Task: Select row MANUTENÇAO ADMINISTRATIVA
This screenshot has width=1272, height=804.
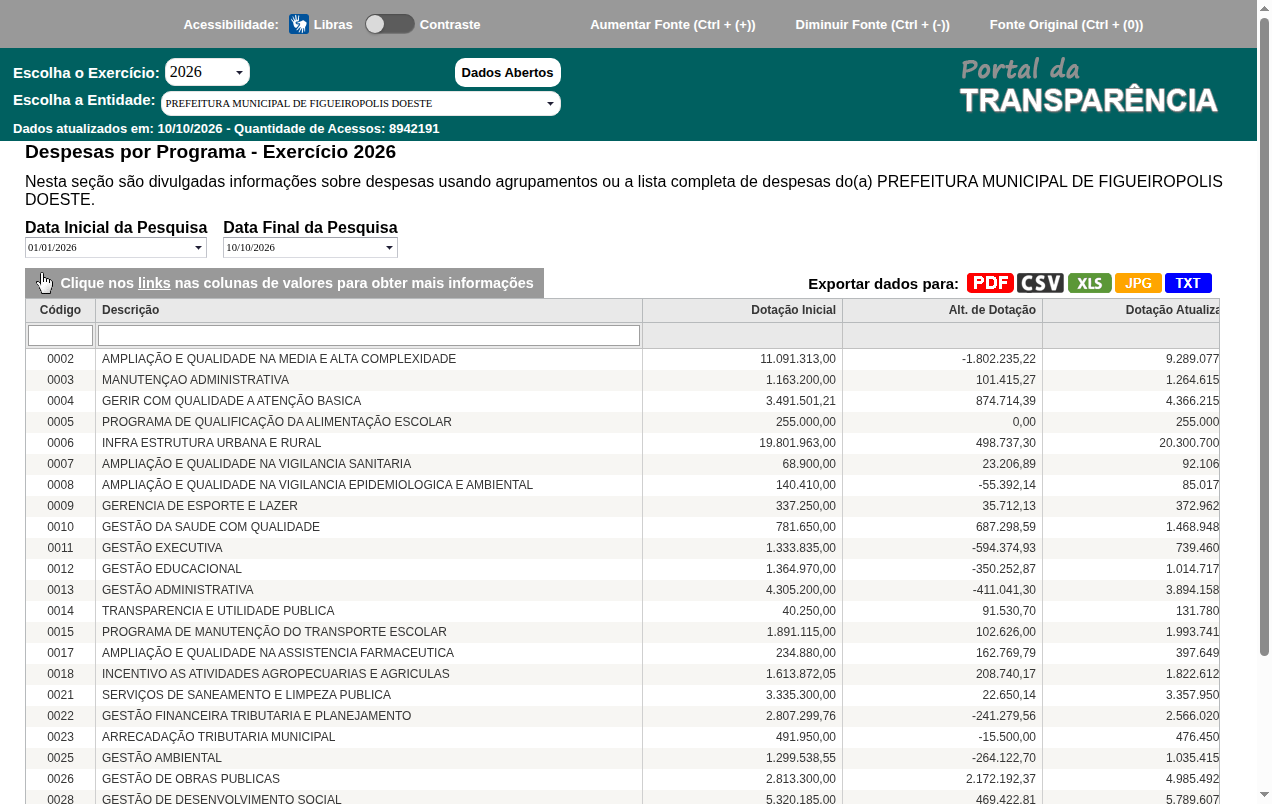Action: click(622, 380)
